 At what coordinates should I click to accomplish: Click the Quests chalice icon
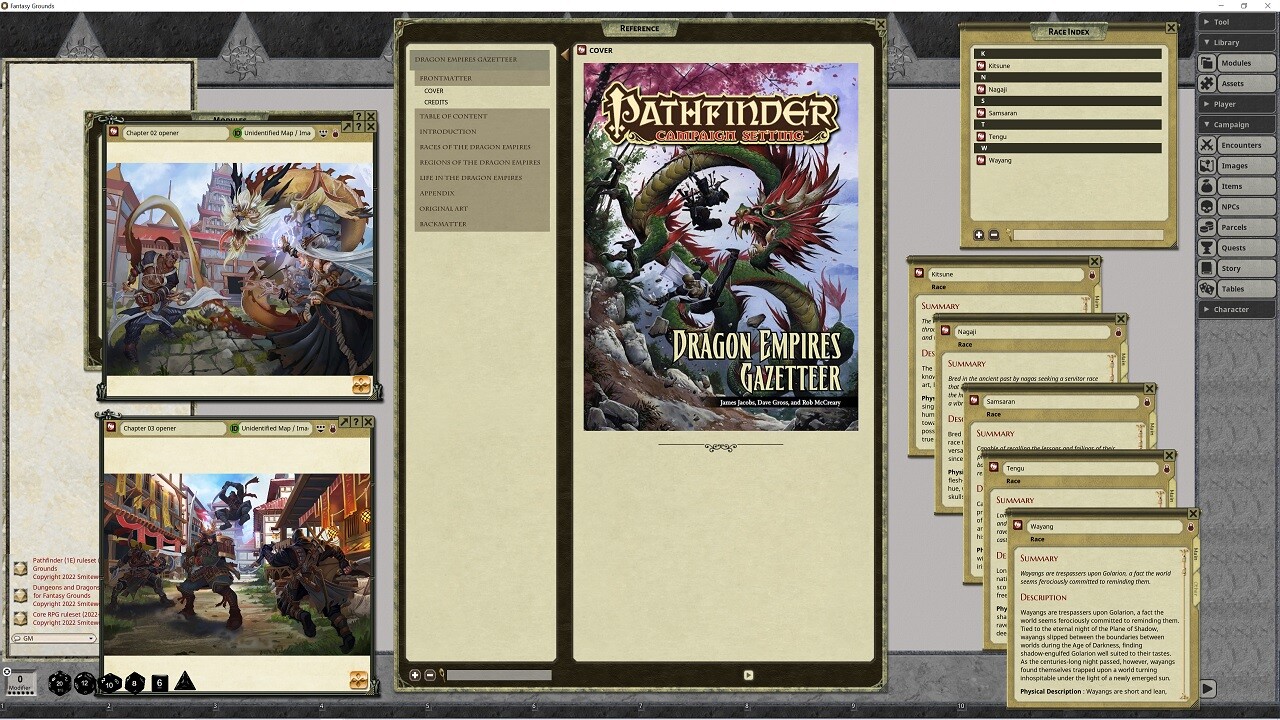pos(1207,248)
